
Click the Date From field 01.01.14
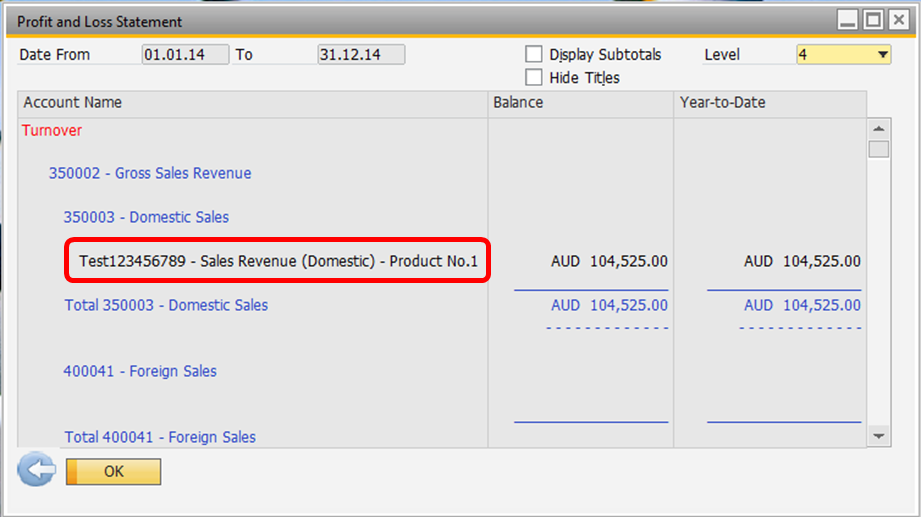click(185, 55)
